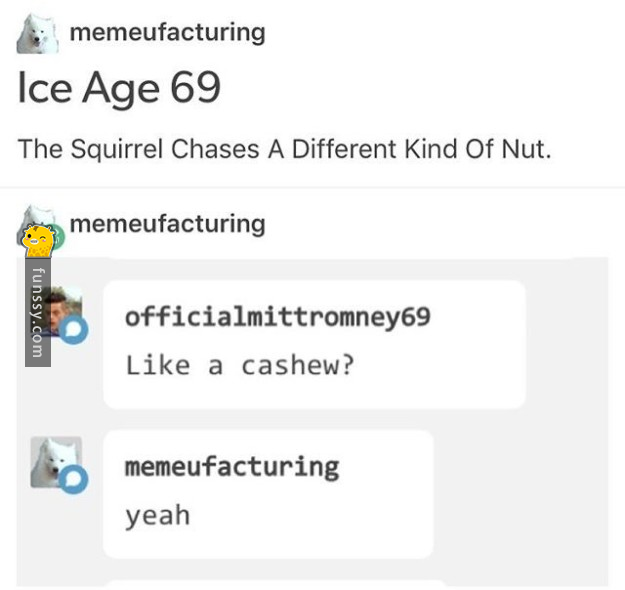Open memeufacturing username in the reply bubble
Viewport: 625px width, 590px height.
coord(231,466)
